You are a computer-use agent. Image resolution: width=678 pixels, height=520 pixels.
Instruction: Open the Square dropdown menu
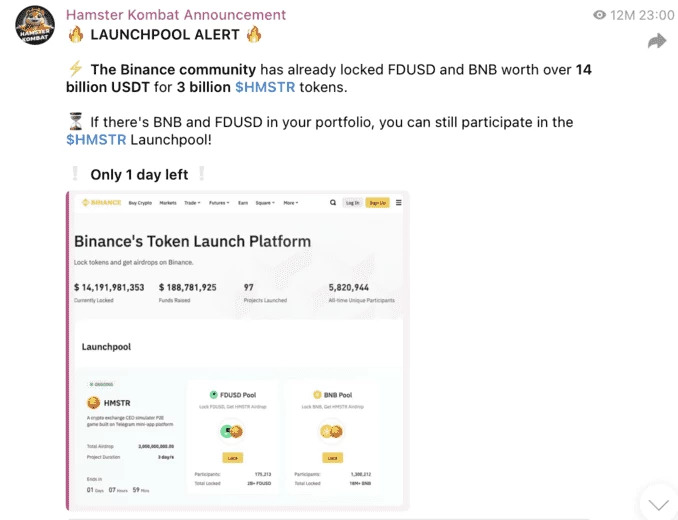pyautogui.click(x=265, y=203)
